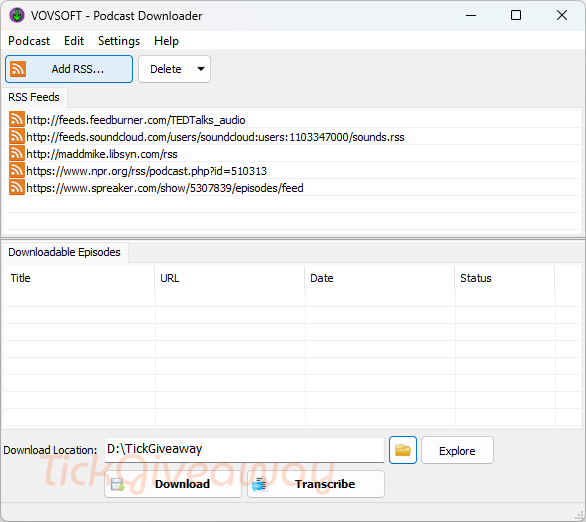Image resolution: width=586 pixels, height=522 pixels.
Task: Click the Download button
Action: [173, 484]
